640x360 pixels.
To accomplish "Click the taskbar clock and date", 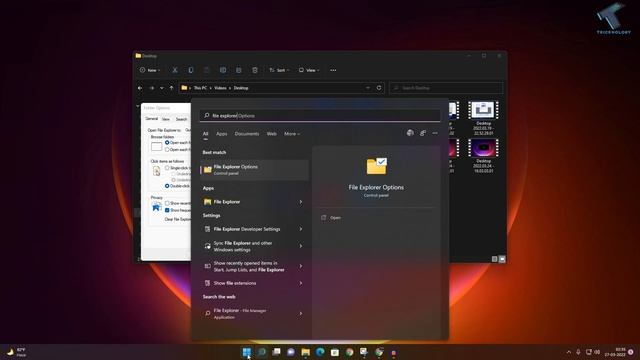I will [x=615, y=352].
